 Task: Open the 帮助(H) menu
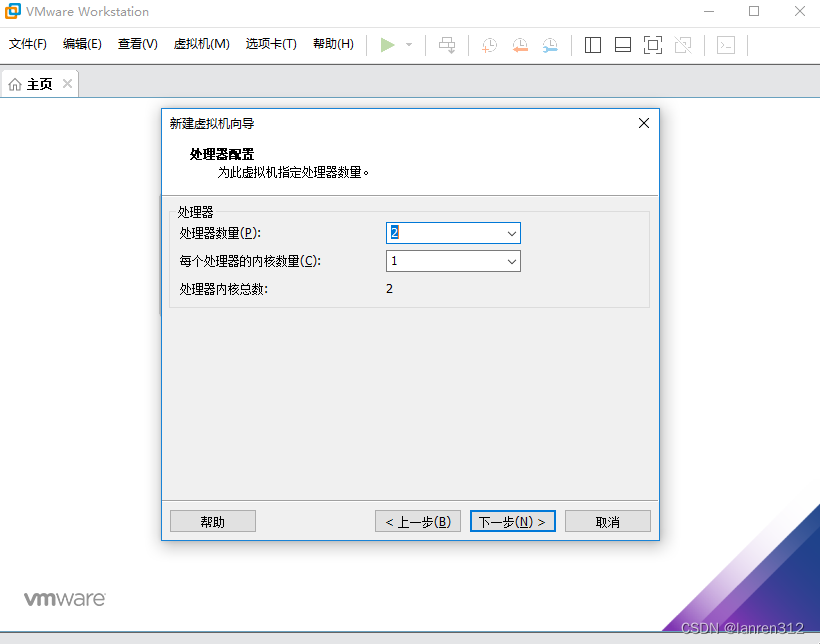pyautogui.click(x=333, y=44)
